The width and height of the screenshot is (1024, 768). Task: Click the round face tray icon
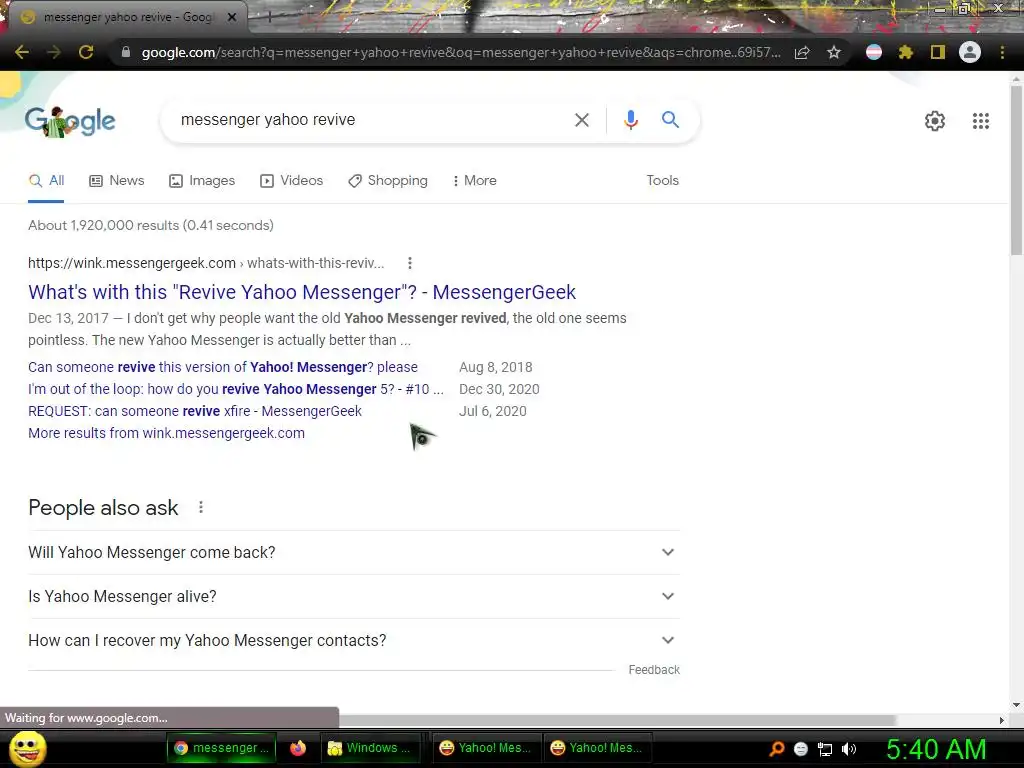[x=801, y=749]
